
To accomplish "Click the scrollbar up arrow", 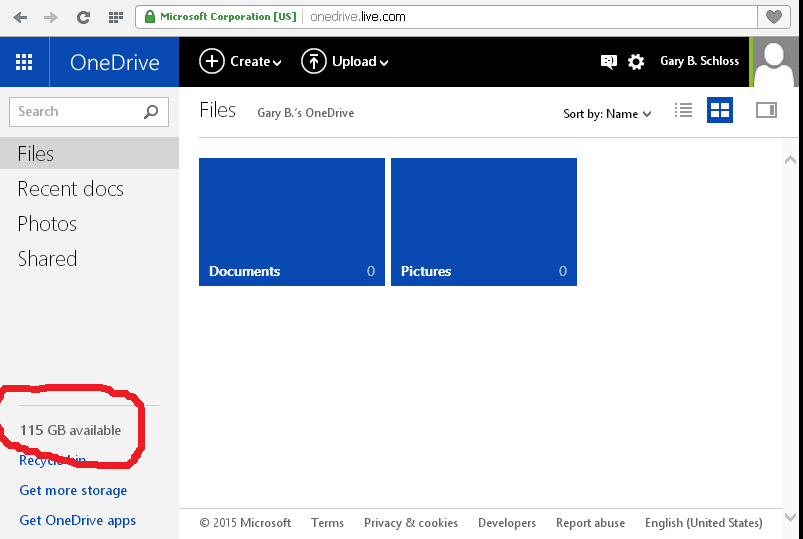I will 790,160.
